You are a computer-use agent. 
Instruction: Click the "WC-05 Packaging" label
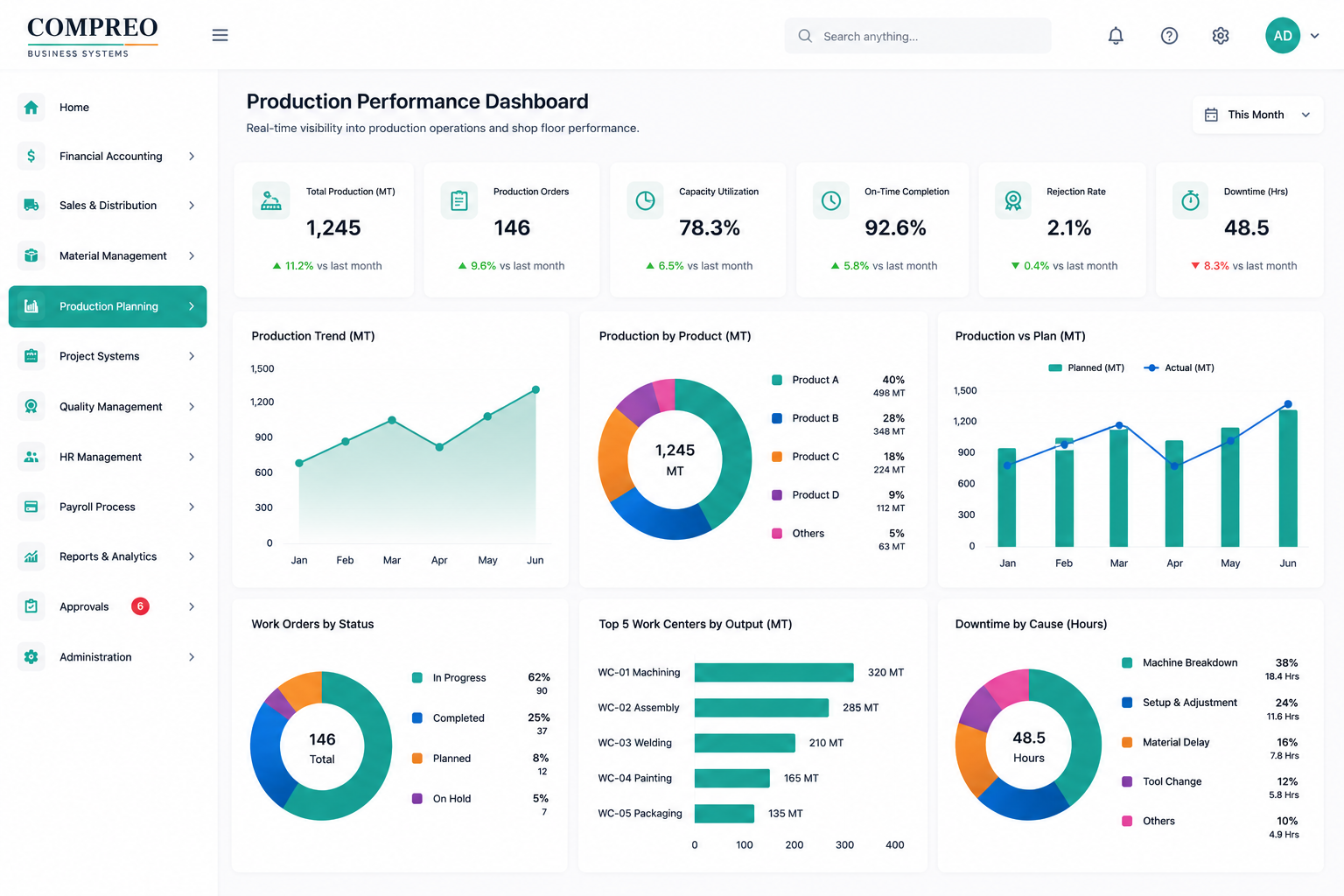640,813
